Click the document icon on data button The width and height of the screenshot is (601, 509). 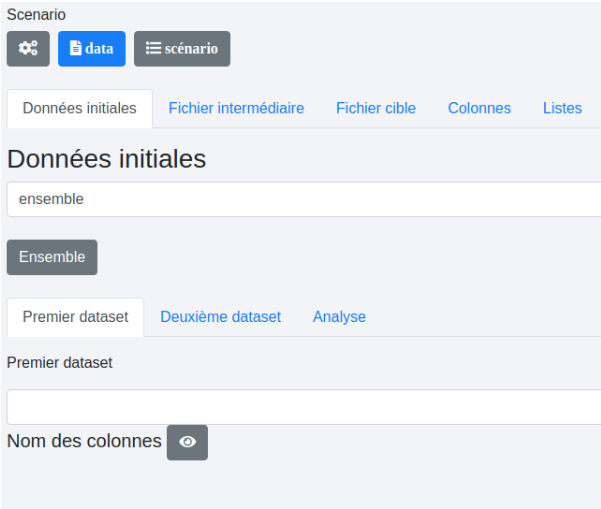[x=76, y=48]
